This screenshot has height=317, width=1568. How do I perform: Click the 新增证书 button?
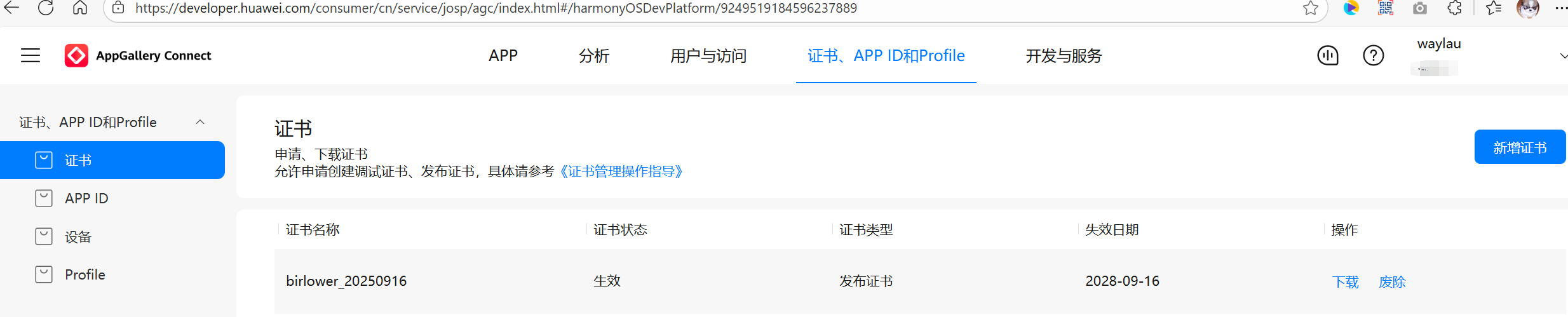point(1519,147)
